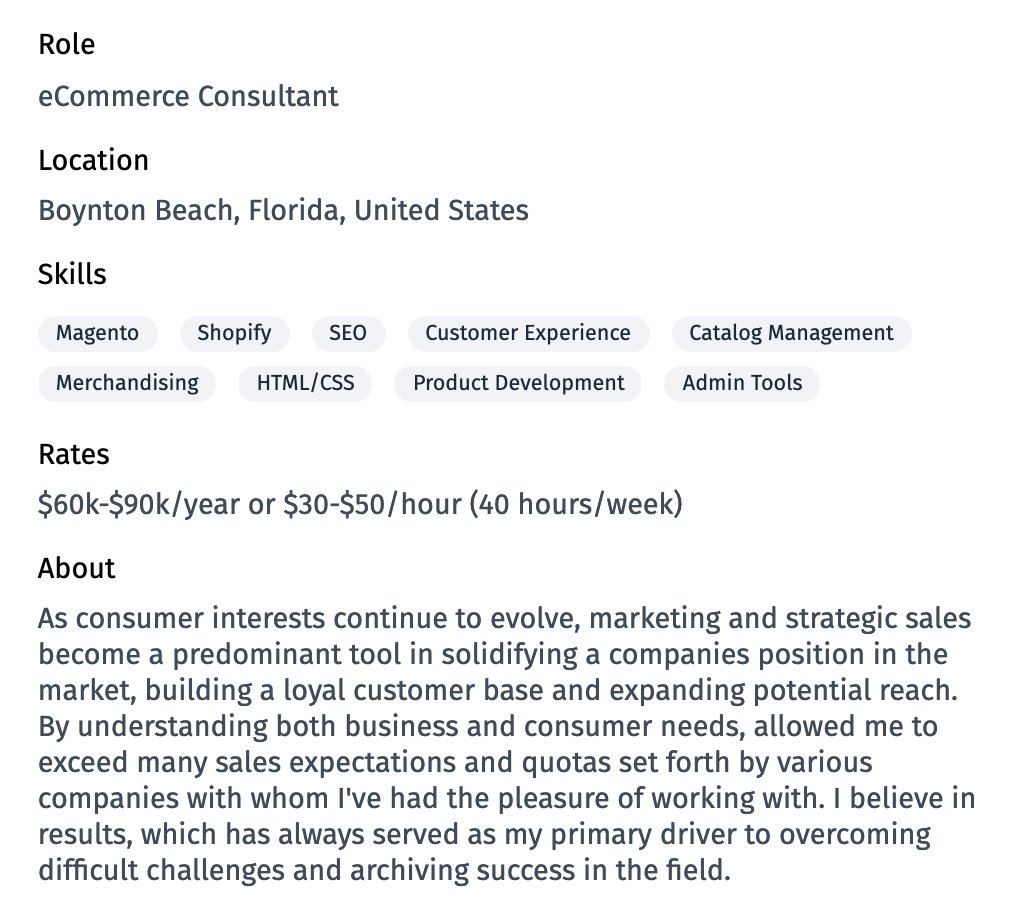Choose the Product Development tag
1010x920 pixels.
[x=519, y=384]
